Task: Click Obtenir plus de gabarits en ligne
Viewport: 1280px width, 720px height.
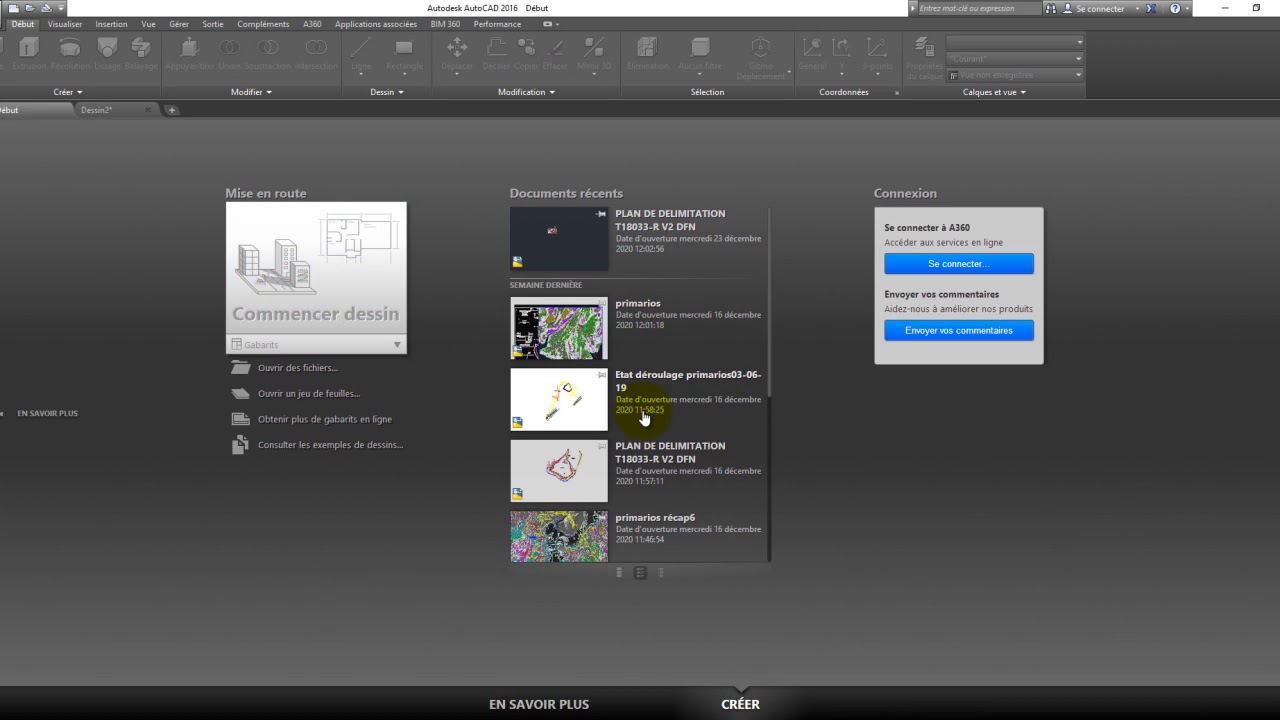Action: click(x=325, y=420)
